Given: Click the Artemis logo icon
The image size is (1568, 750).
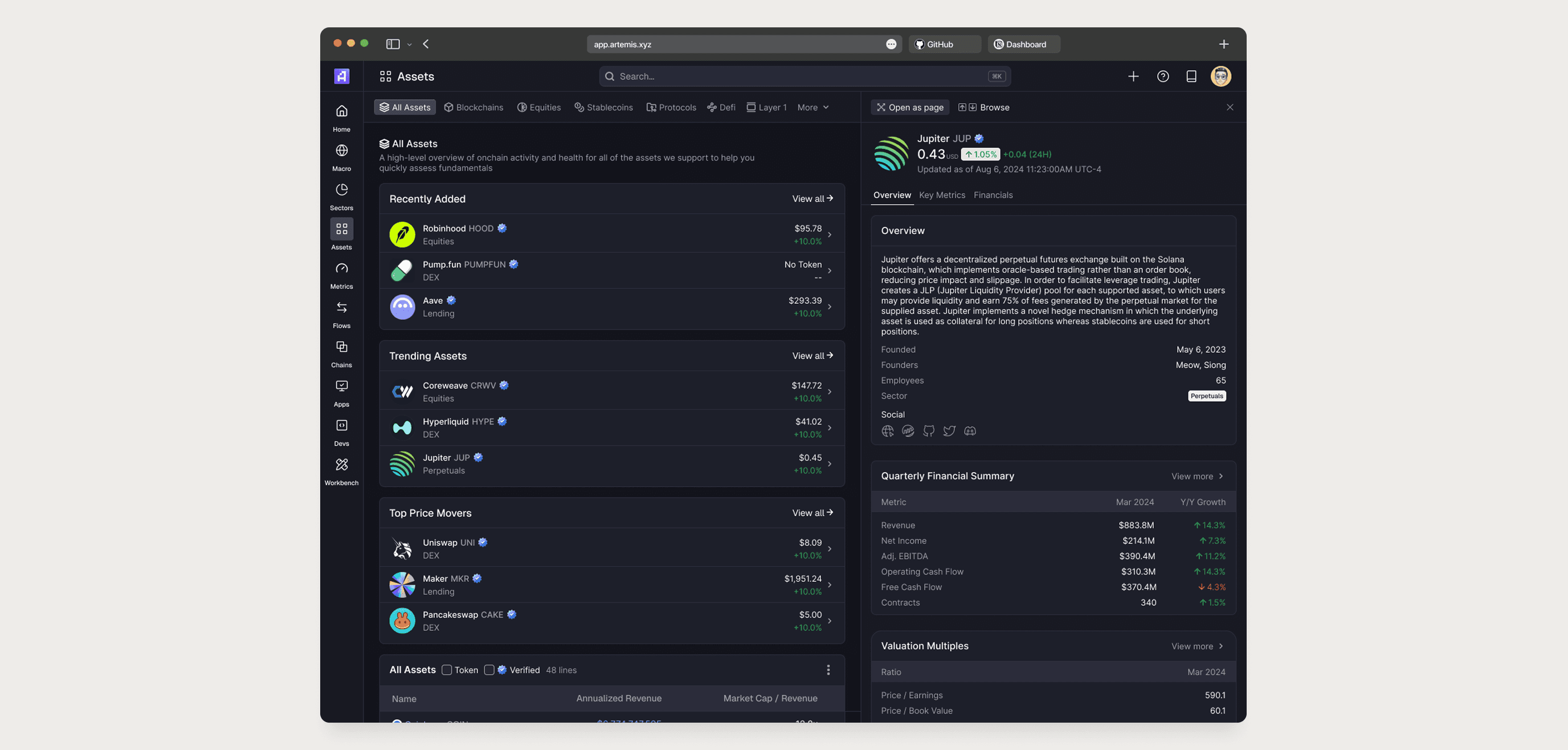Looking at the screenshot, I should (x=341, y=77).
